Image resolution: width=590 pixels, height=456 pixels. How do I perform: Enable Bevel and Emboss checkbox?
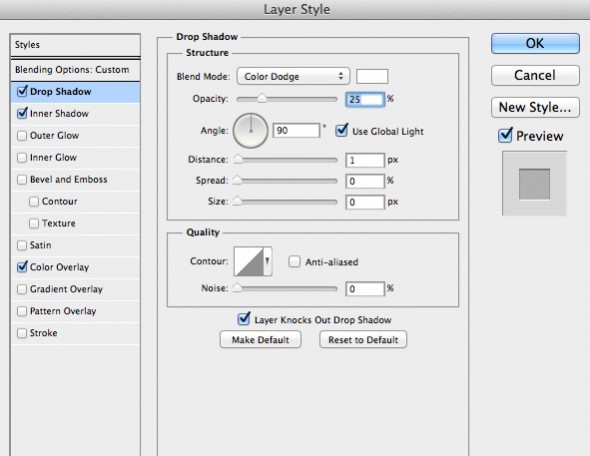click(x=22, y=179)
